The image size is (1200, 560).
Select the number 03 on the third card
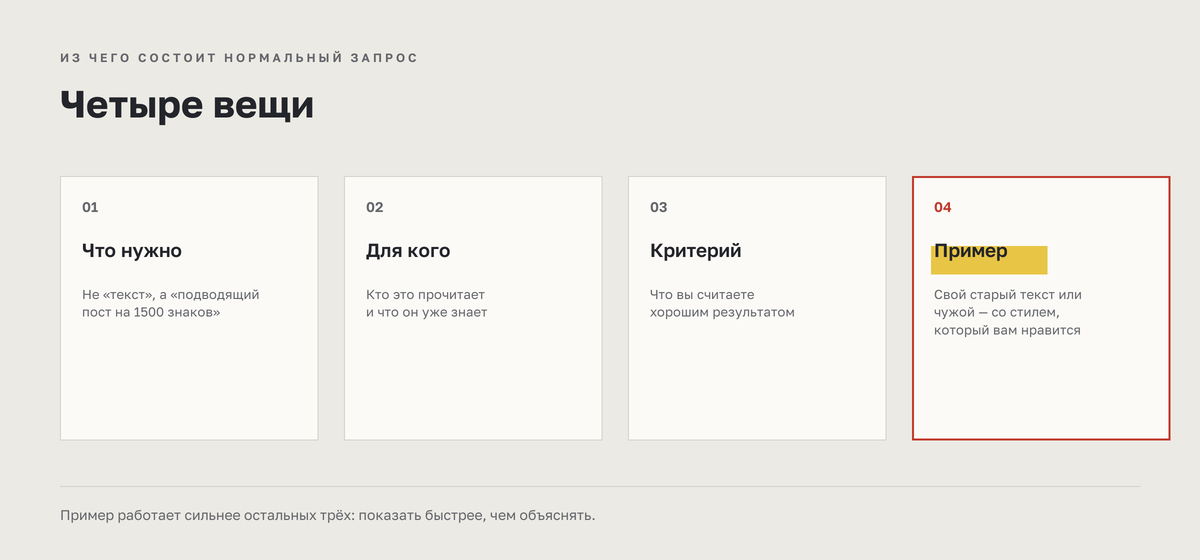658,207
